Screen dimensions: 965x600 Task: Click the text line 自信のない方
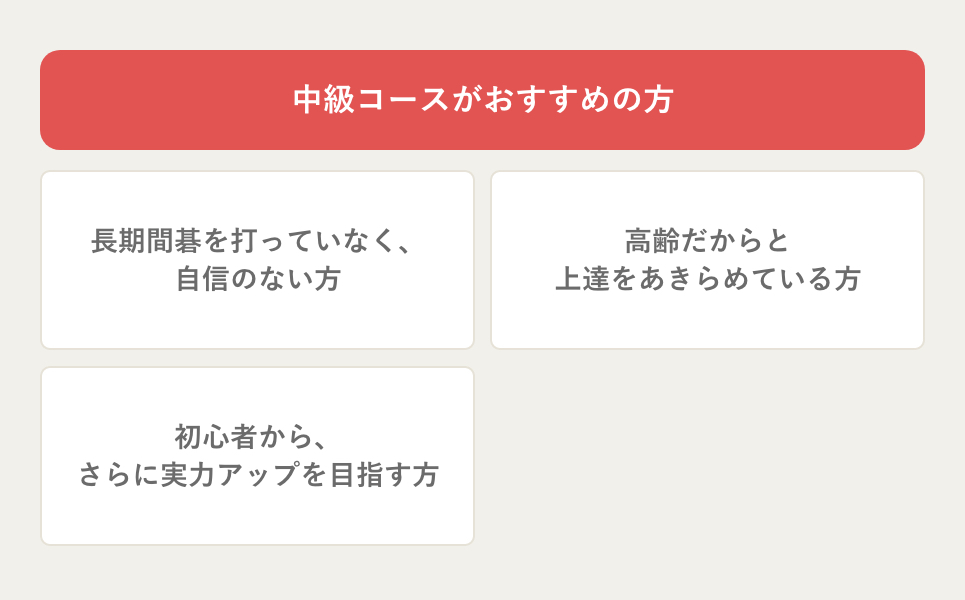click(x=258, y=279)
